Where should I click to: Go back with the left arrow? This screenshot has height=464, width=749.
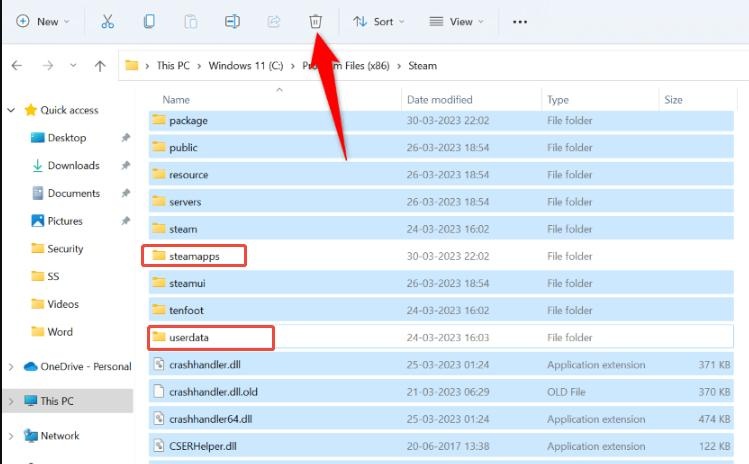[x=17, y=65]
